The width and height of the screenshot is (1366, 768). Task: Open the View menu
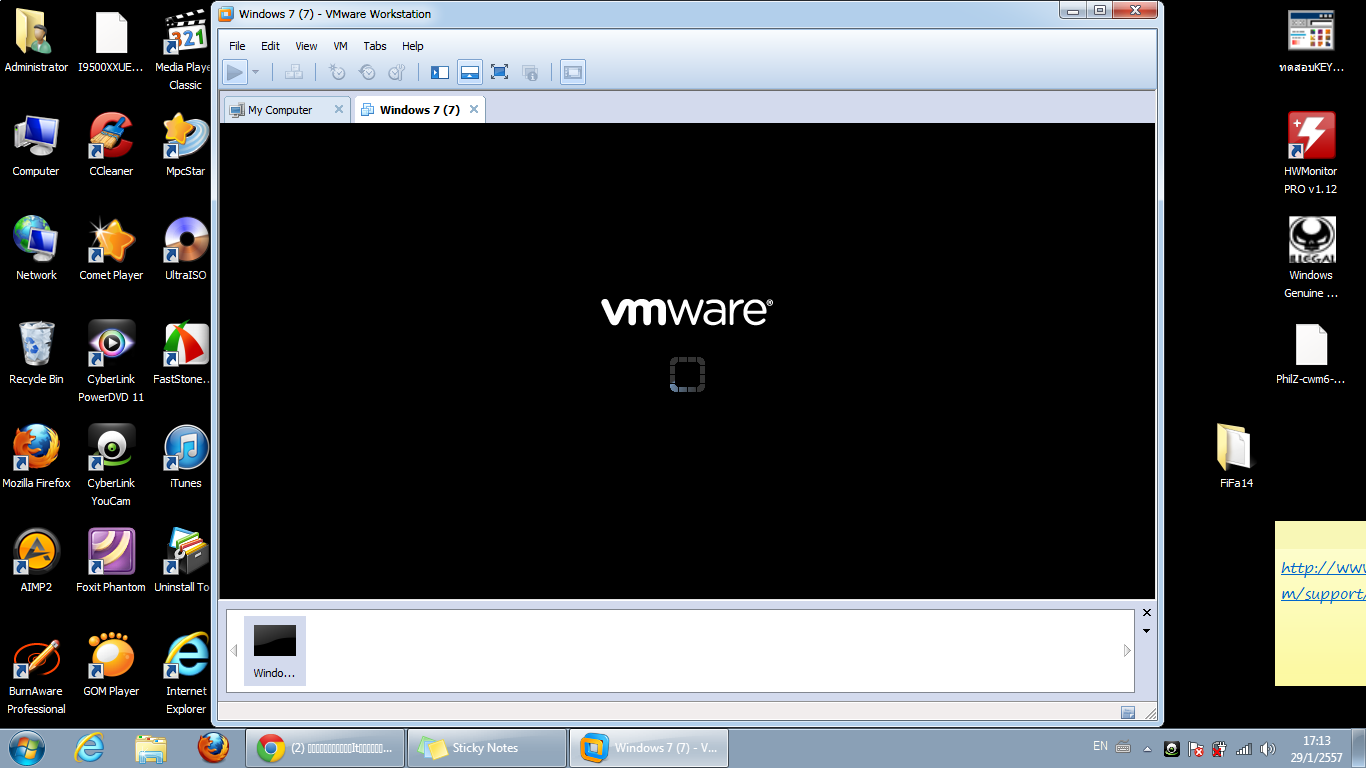[306, 46]
